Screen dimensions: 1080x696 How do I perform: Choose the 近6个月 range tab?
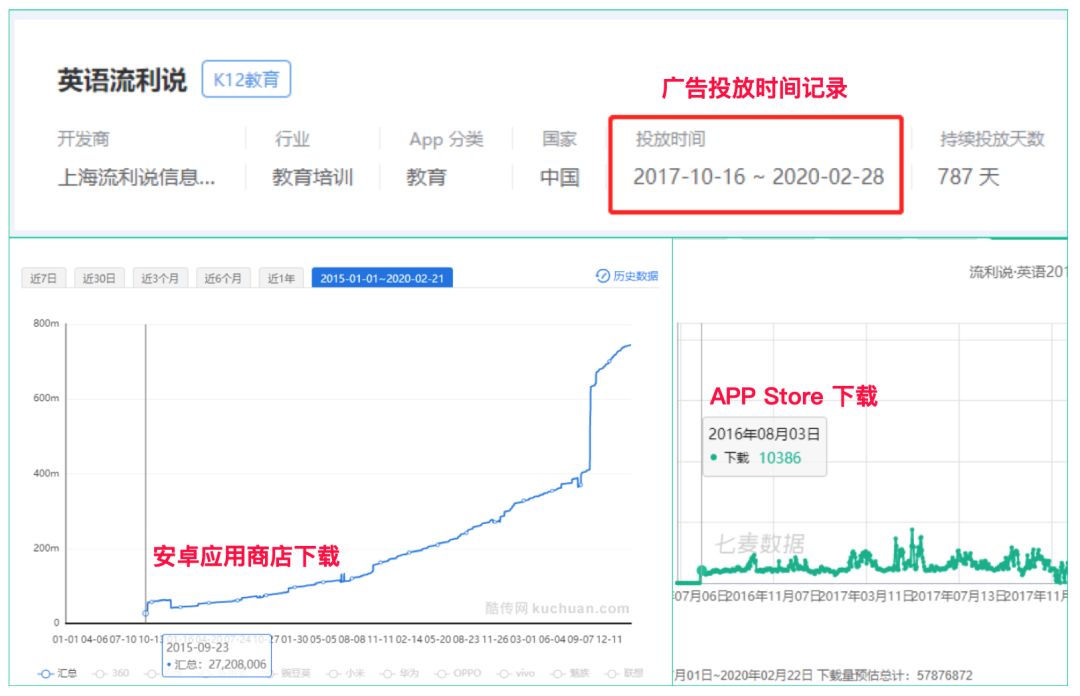[224, 278]
